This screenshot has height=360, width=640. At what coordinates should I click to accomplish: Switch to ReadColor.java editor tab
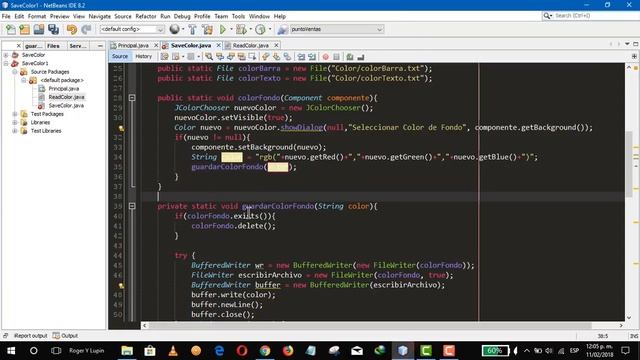click(x=251, y=45)
